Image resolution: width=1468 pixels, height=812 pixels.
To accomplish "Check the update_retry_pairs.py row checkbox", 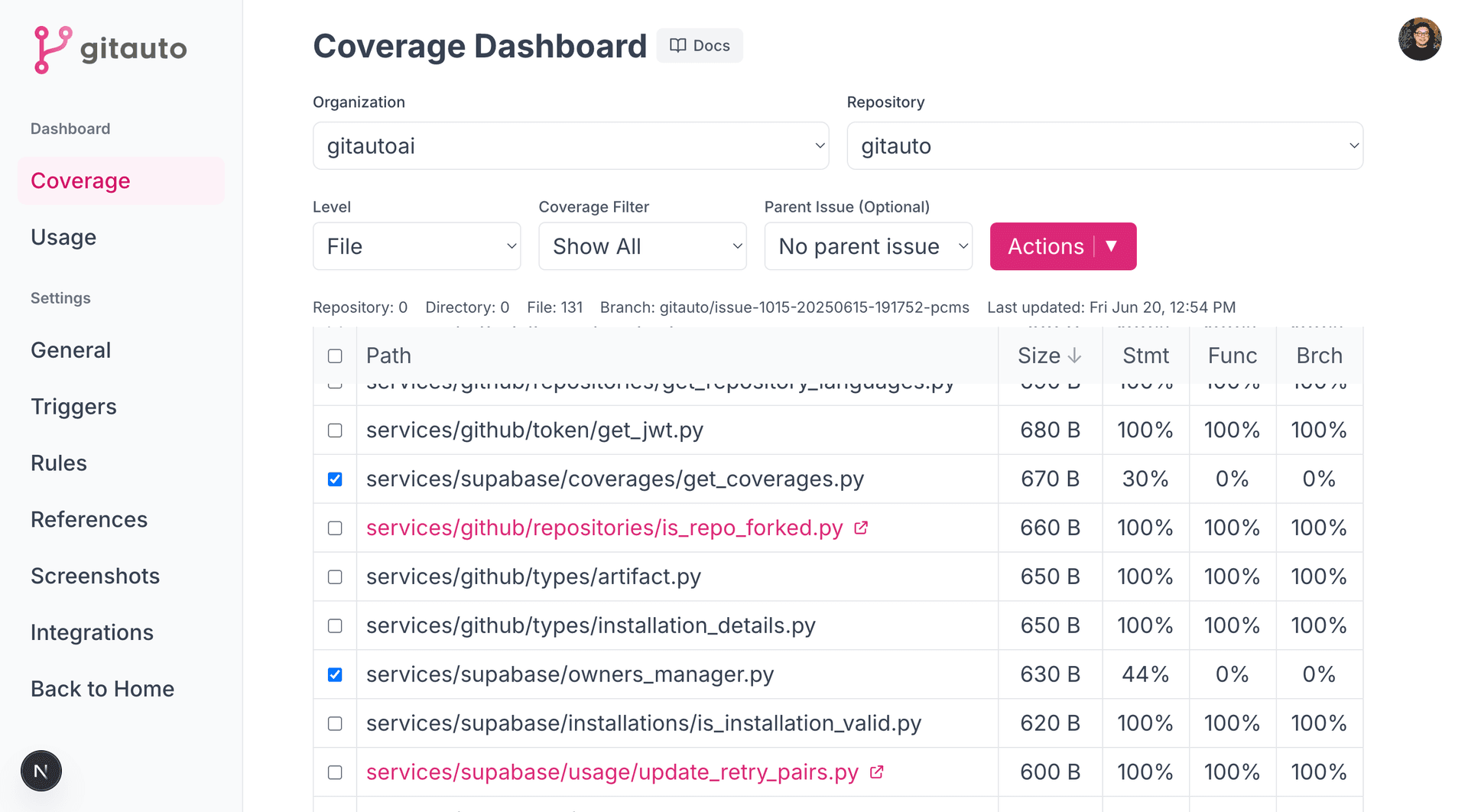I will (335, 773).
